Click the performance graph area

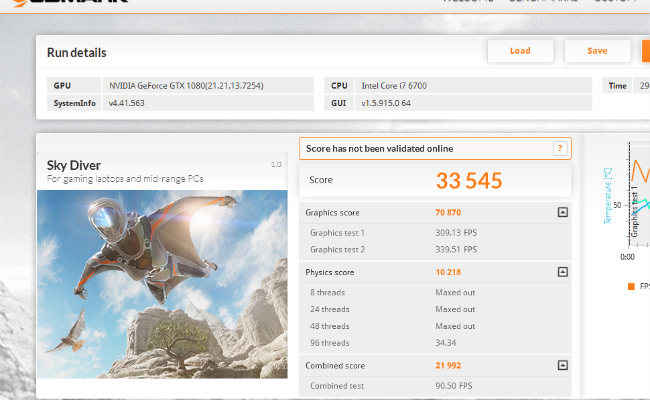click(638, 195)
